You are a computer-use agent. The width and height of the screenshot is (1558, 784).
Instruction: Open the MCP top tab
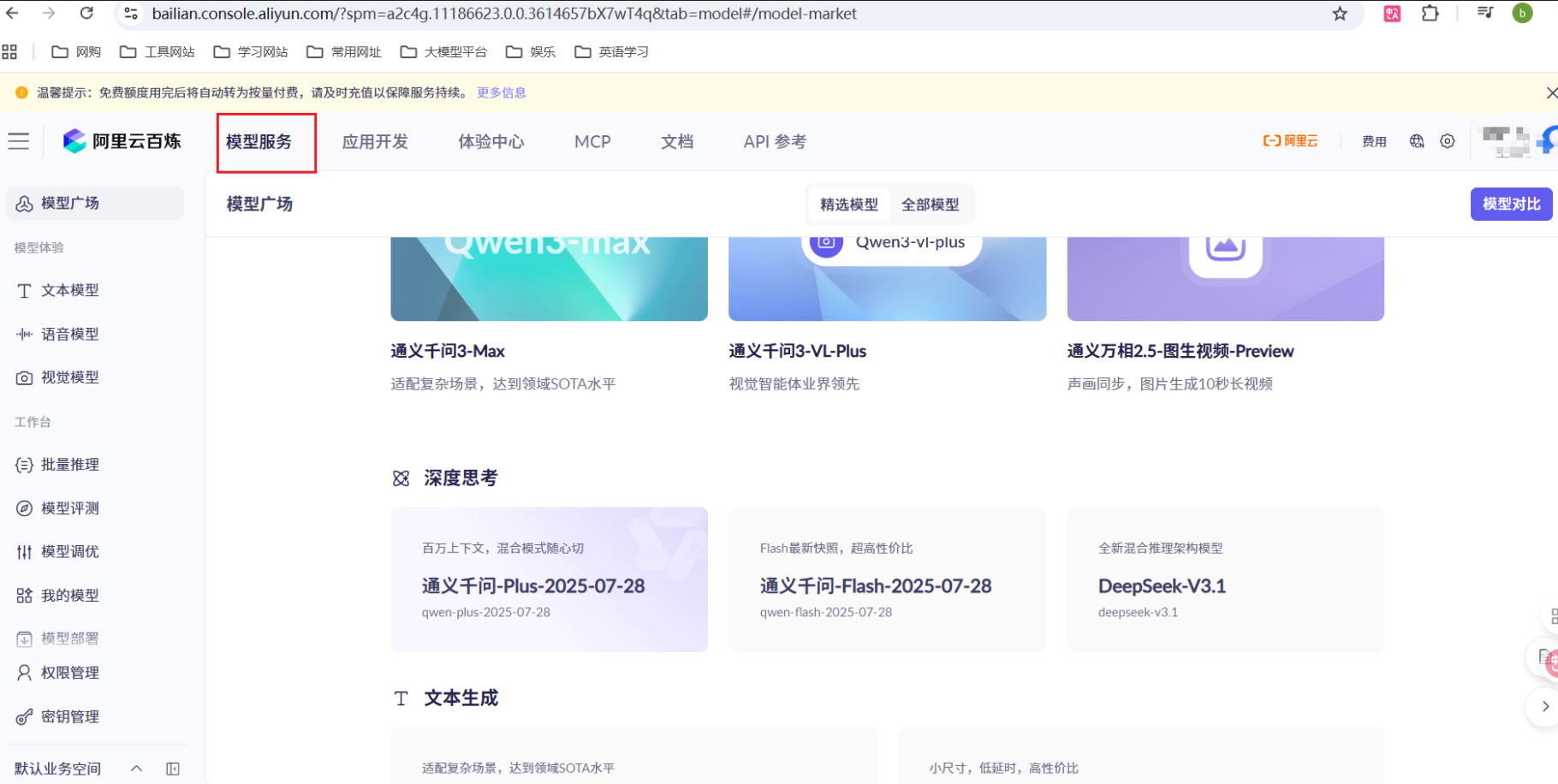coord(592,142)
